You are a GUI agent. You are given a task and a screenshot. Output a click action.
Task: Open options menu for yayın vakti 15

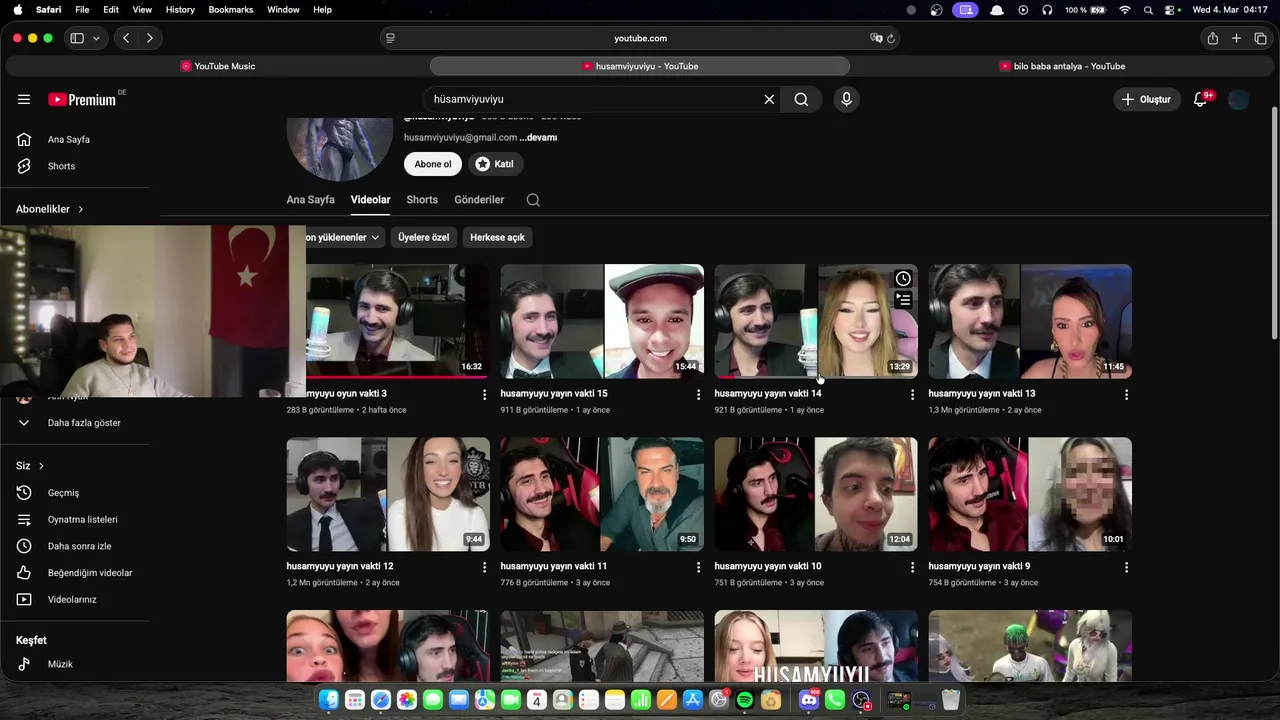click(698, 395)
